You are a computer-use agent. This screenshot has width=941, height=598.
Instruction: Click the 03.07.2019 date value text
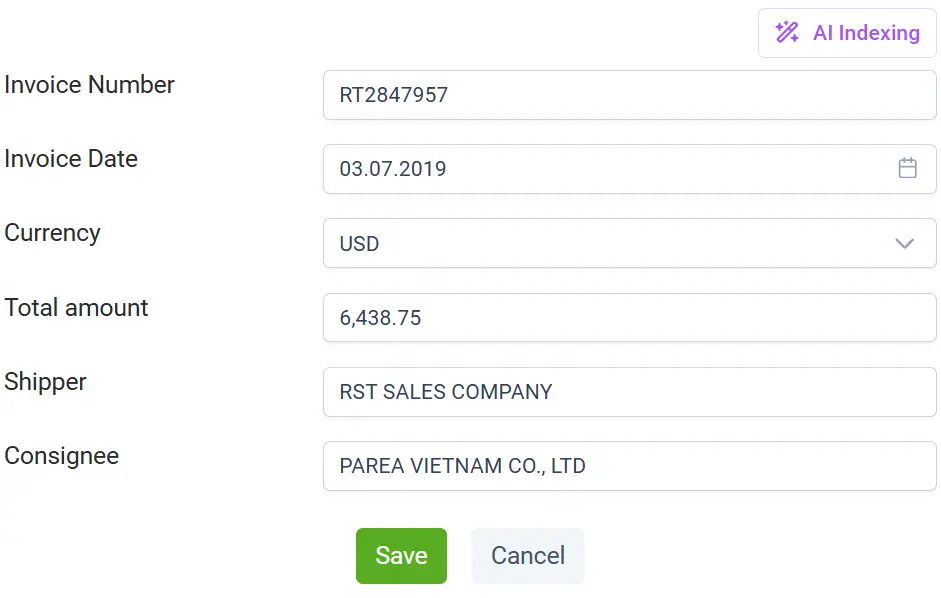393,169
